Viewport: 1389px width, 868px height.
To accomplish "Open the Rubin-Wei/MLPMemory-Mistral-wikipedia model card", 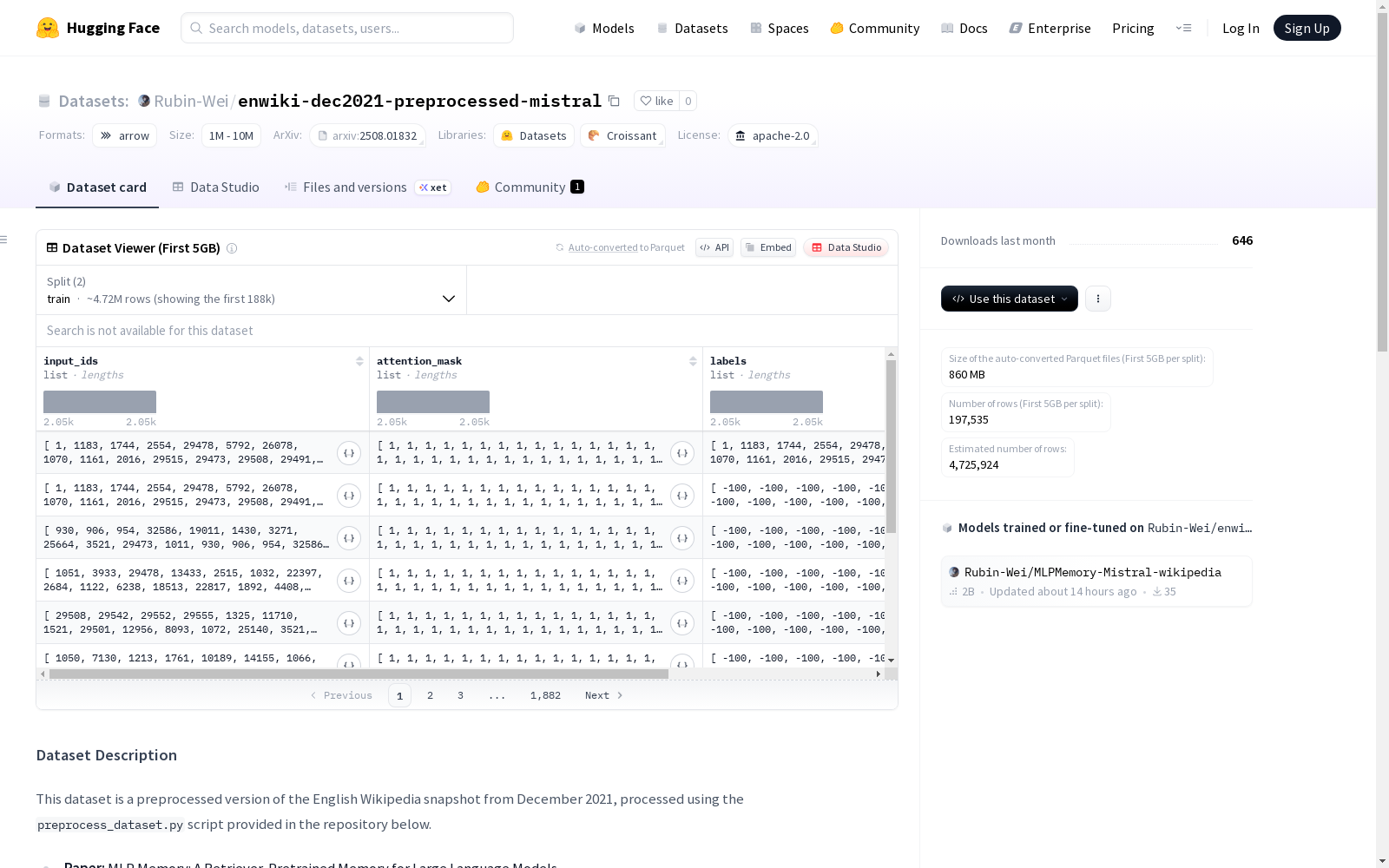I will (x=1096, y=582).
